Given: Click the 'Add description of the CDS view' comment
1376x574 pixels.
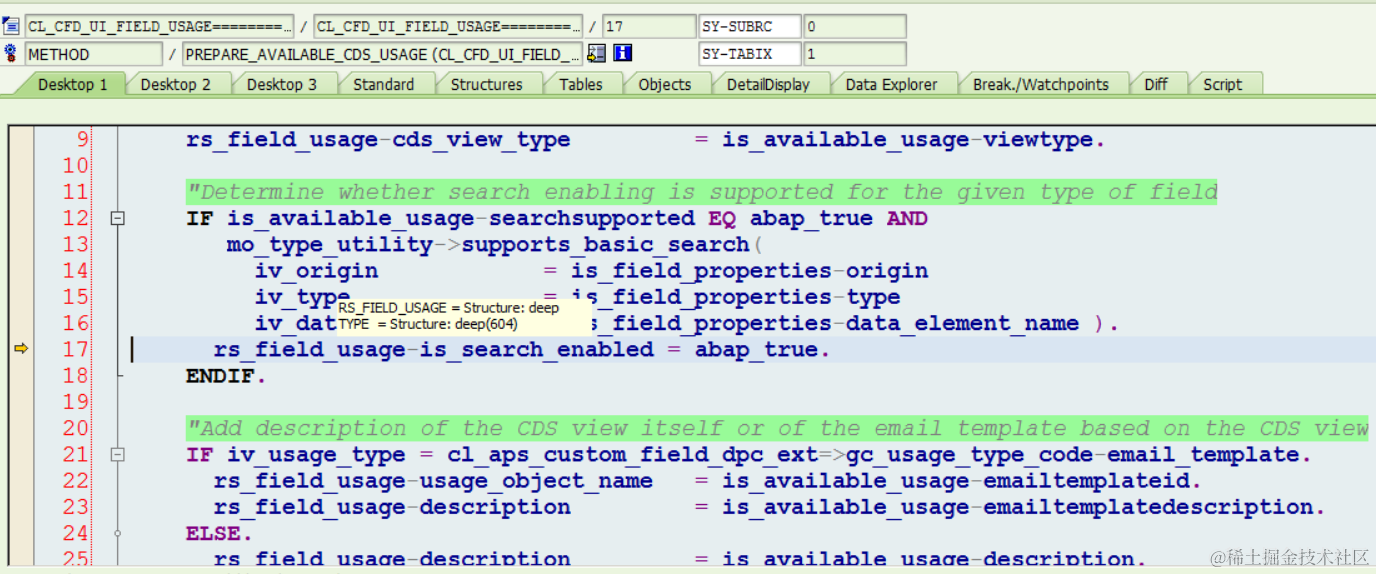Looking at the screenshot, I should click(778, 428).
